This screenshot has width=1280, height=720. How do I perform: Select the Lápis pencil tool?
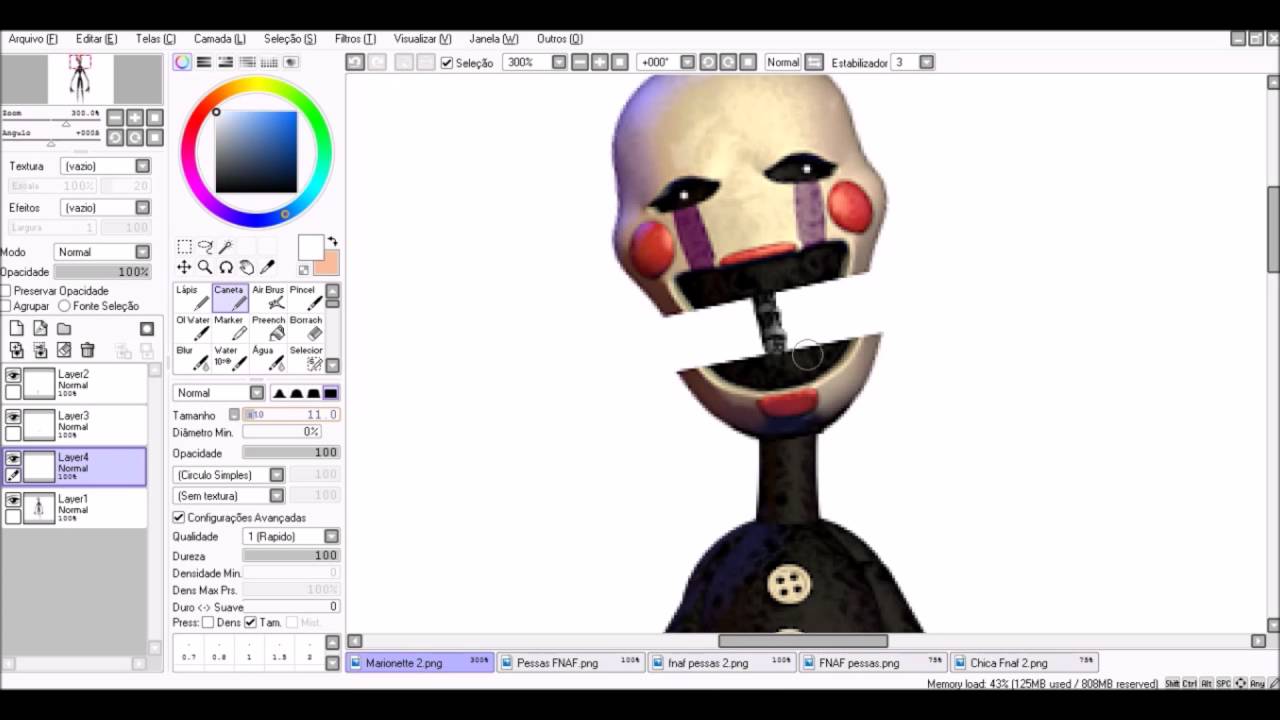192,297
